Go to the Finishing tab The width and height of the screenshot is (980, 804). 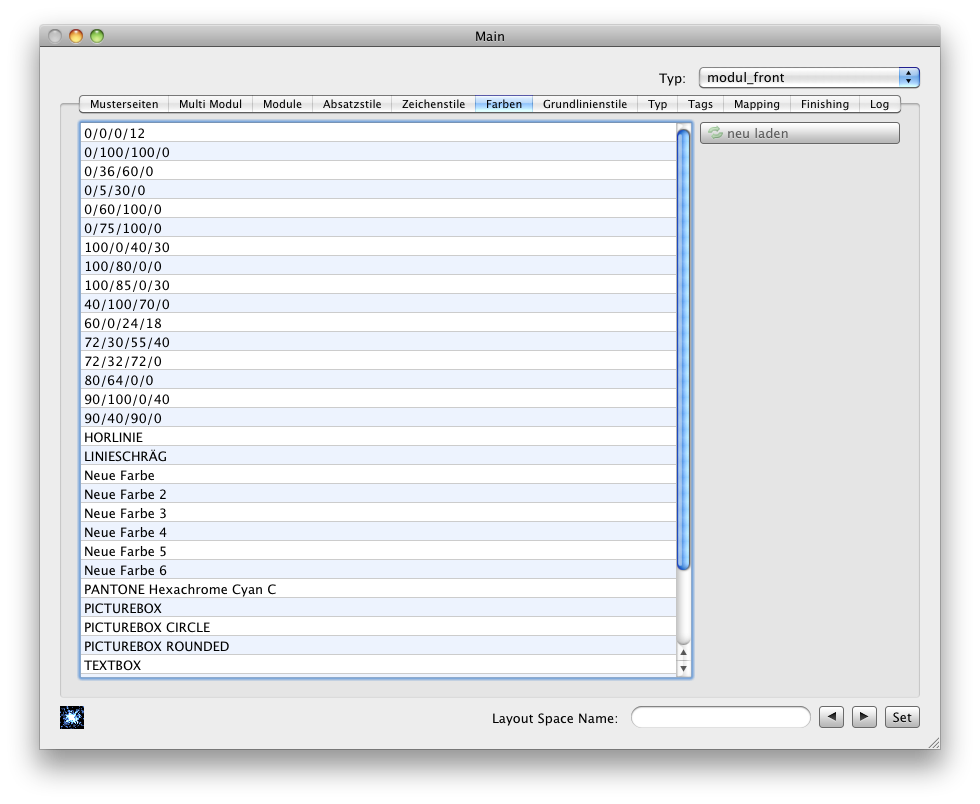pos(824,104)
